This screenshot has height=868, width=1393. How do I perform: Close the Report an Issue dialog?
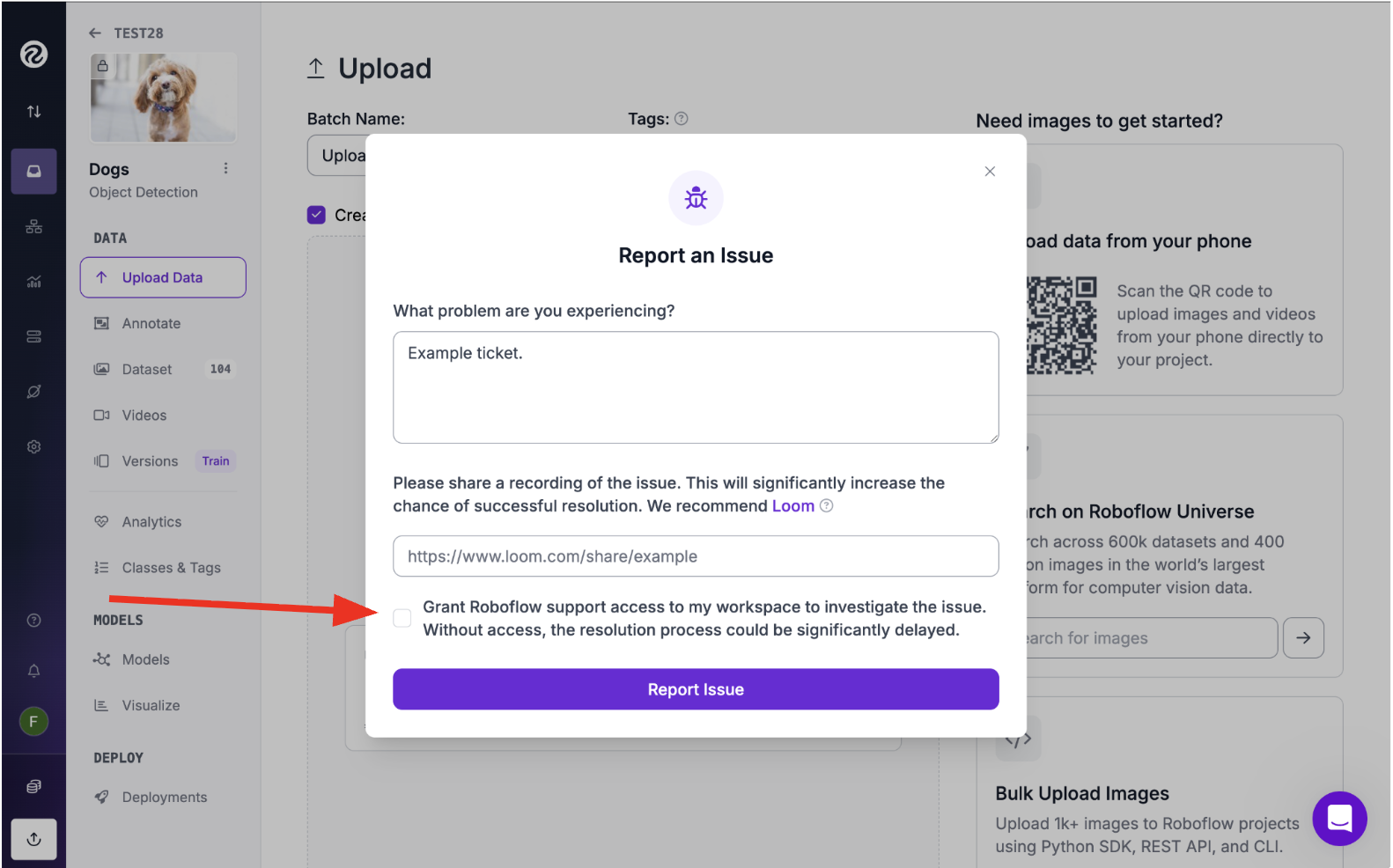click(990, 172)
